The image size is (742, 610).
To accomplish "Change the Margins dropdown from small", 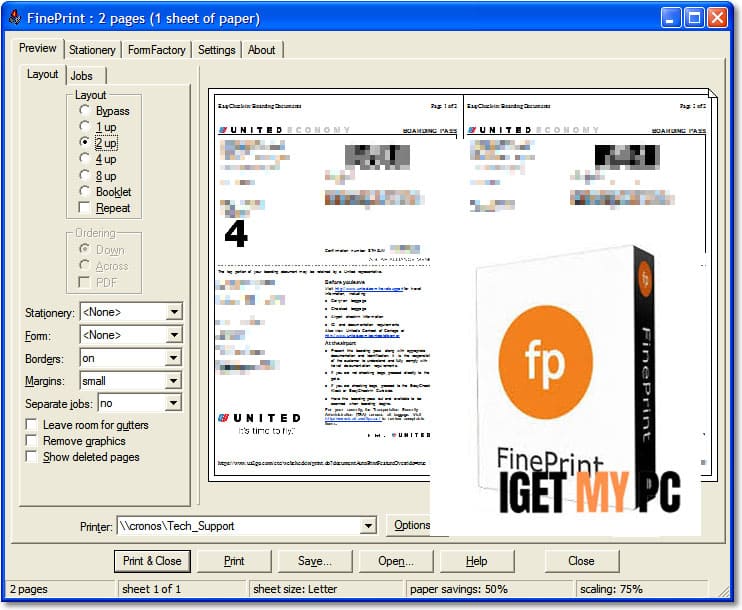I will pyautogui.click(x=174, y=380).
